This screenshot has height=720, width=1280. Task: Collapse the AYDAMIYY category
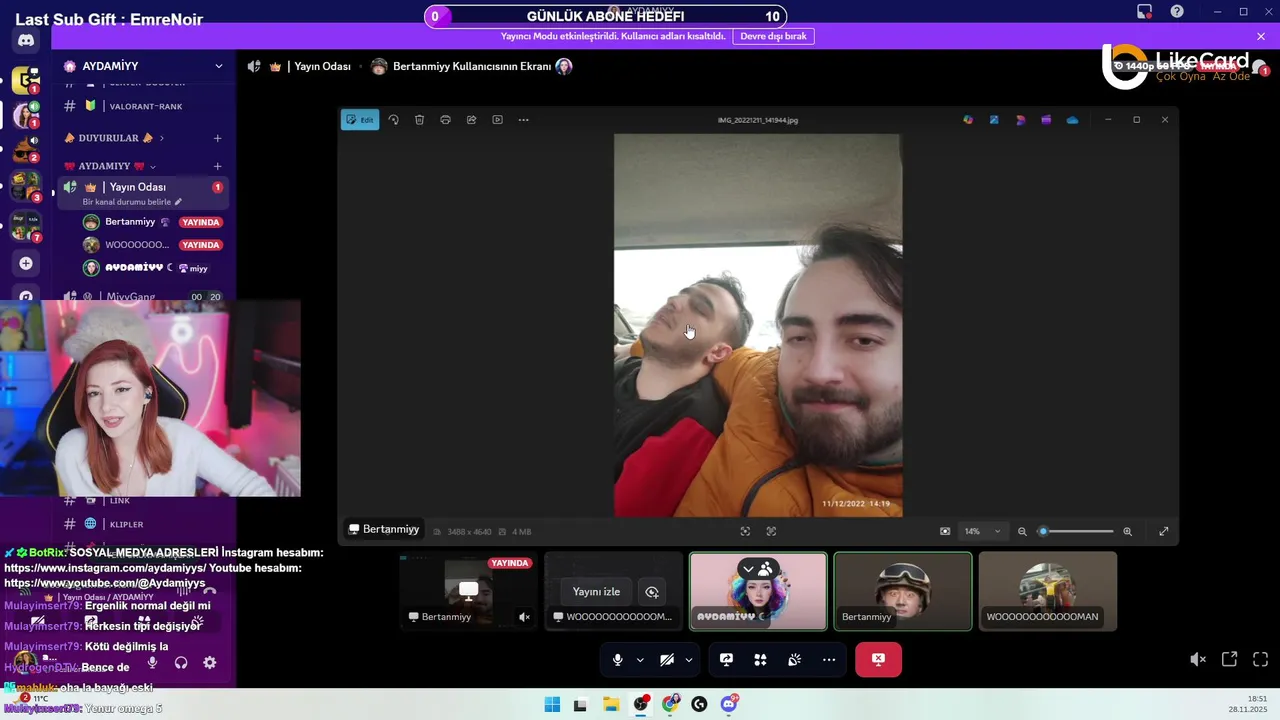click(110, 166)
